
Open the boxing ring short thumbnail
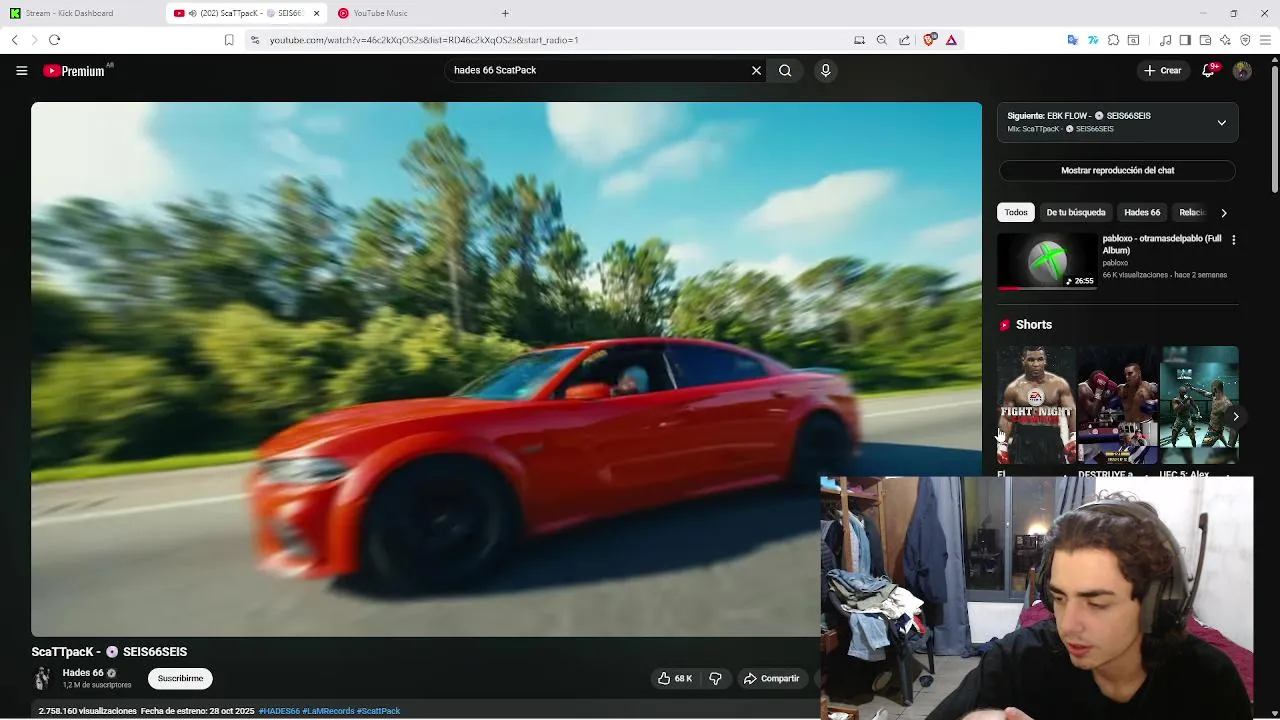point(1117,405)
